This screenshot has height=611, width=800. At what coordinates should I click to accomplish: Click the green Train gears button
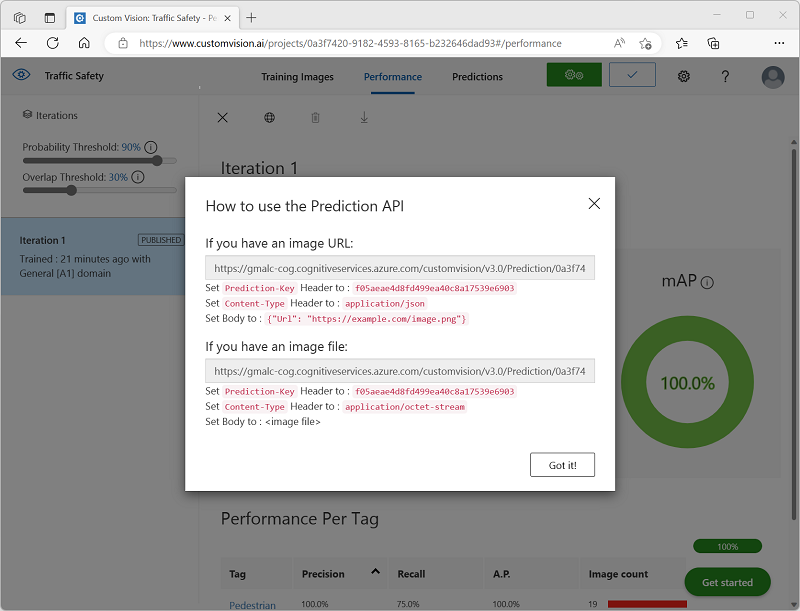point(574,76)
